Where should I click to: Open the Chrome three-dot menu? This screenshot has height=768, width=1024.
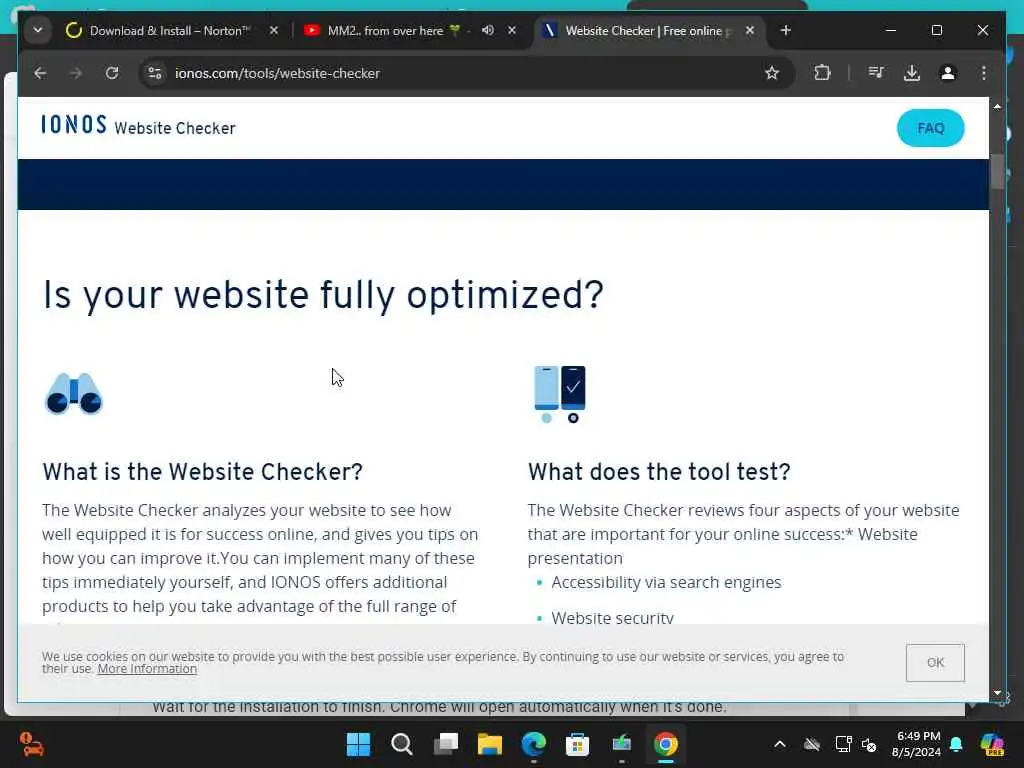tap(984, 73)
